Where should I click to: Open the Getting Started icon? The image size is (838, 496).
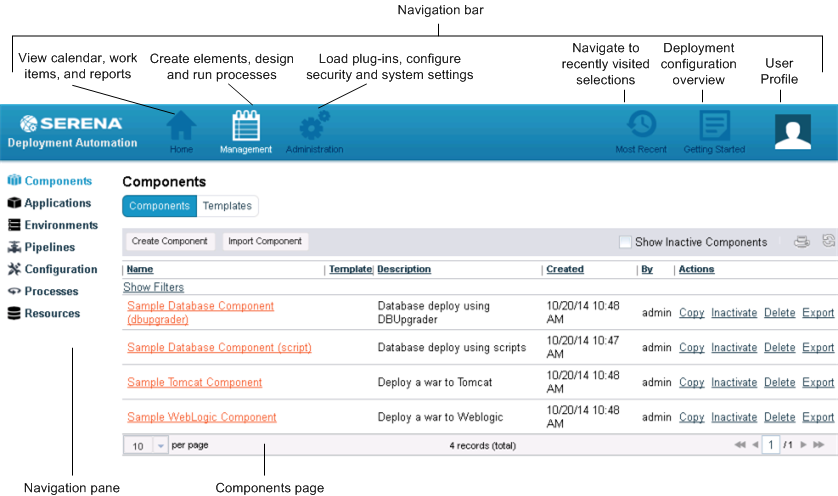714,126
